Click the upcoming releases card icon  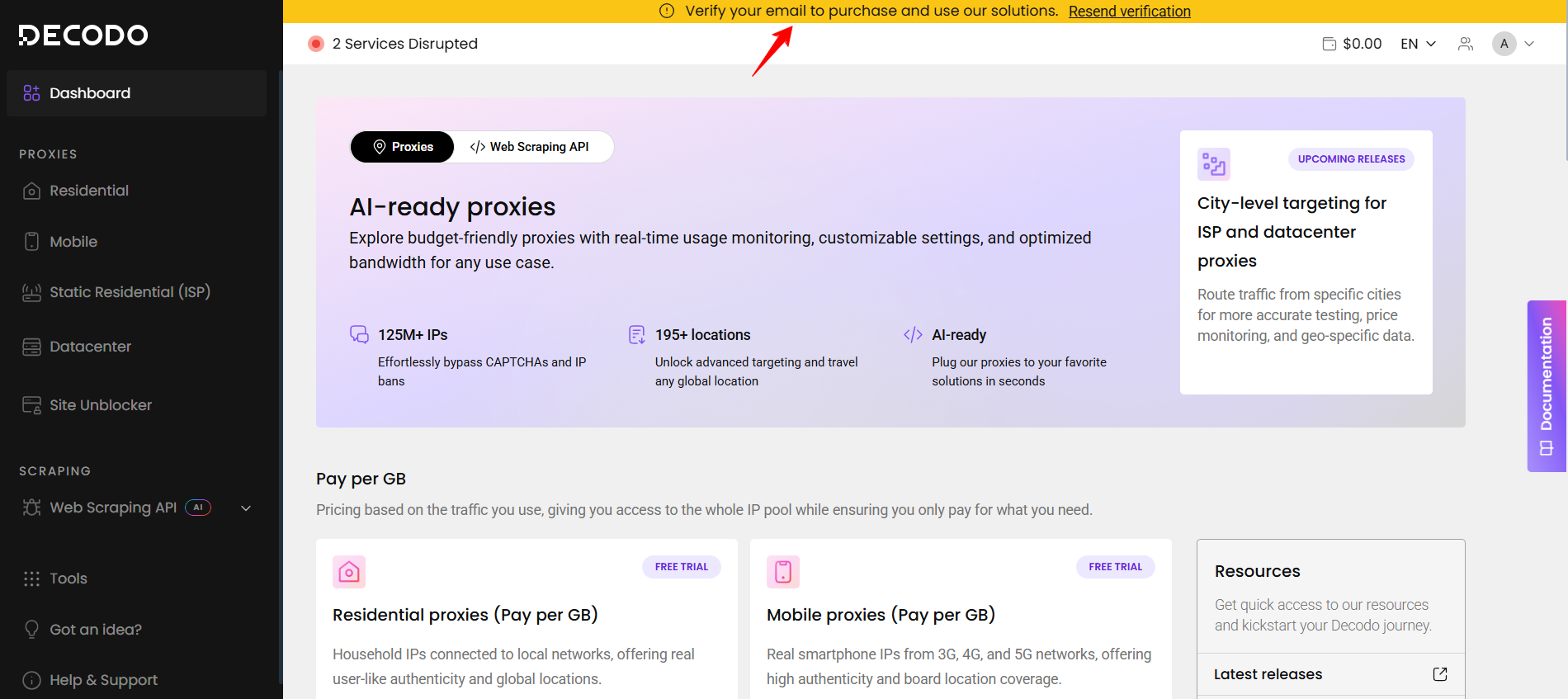tap(1214, 164)
